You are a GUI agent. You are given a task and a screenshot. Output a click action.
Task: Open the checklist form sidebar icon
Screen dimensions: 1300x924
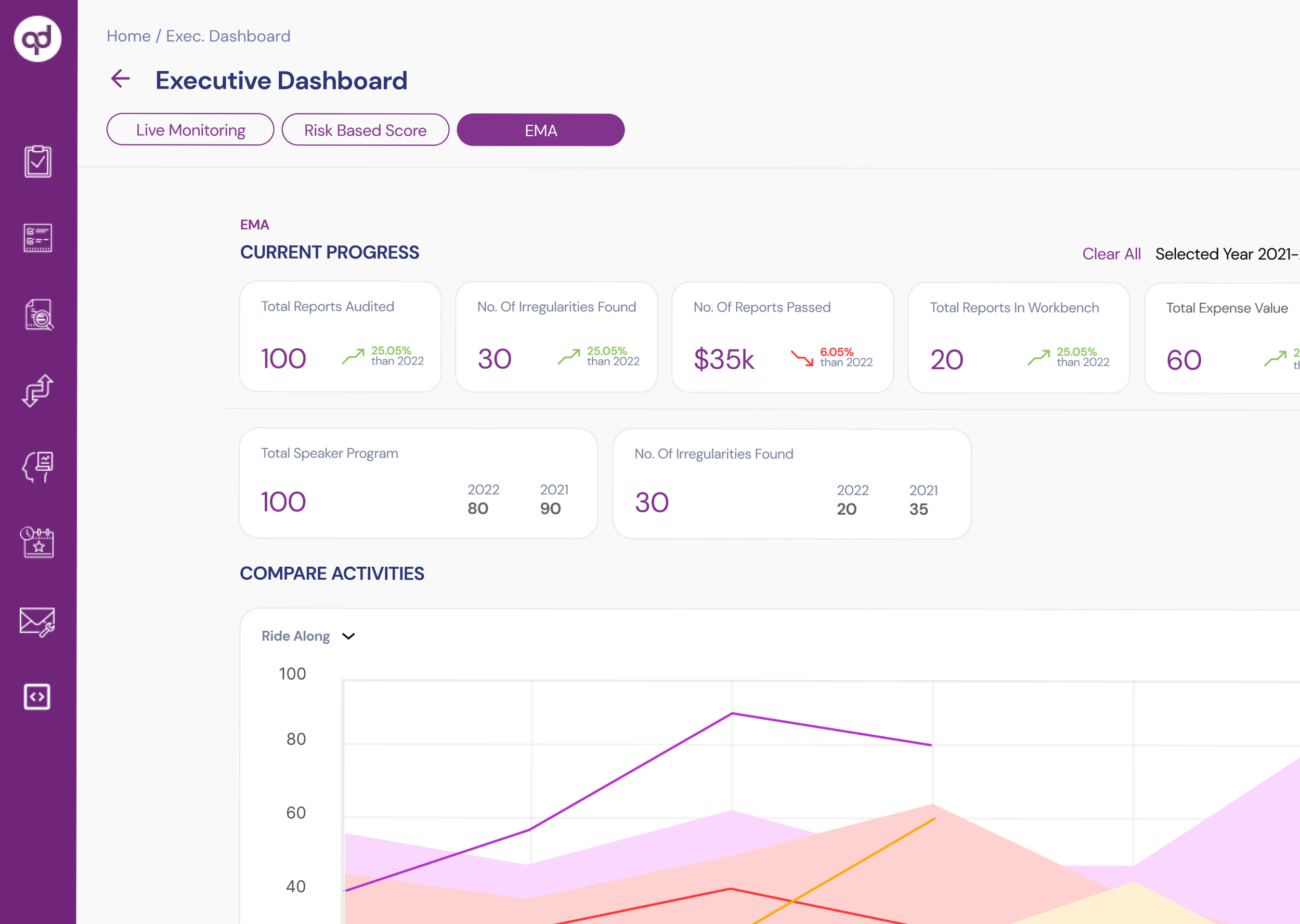[37, 238]
